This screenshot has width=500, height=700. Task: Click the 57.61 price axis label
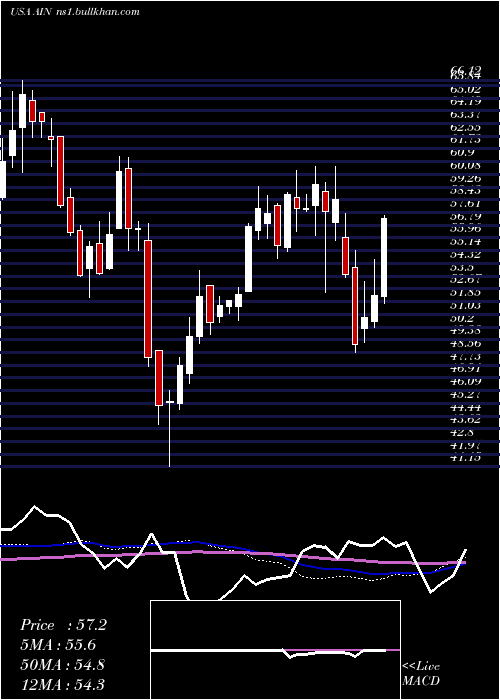(466, 204)
